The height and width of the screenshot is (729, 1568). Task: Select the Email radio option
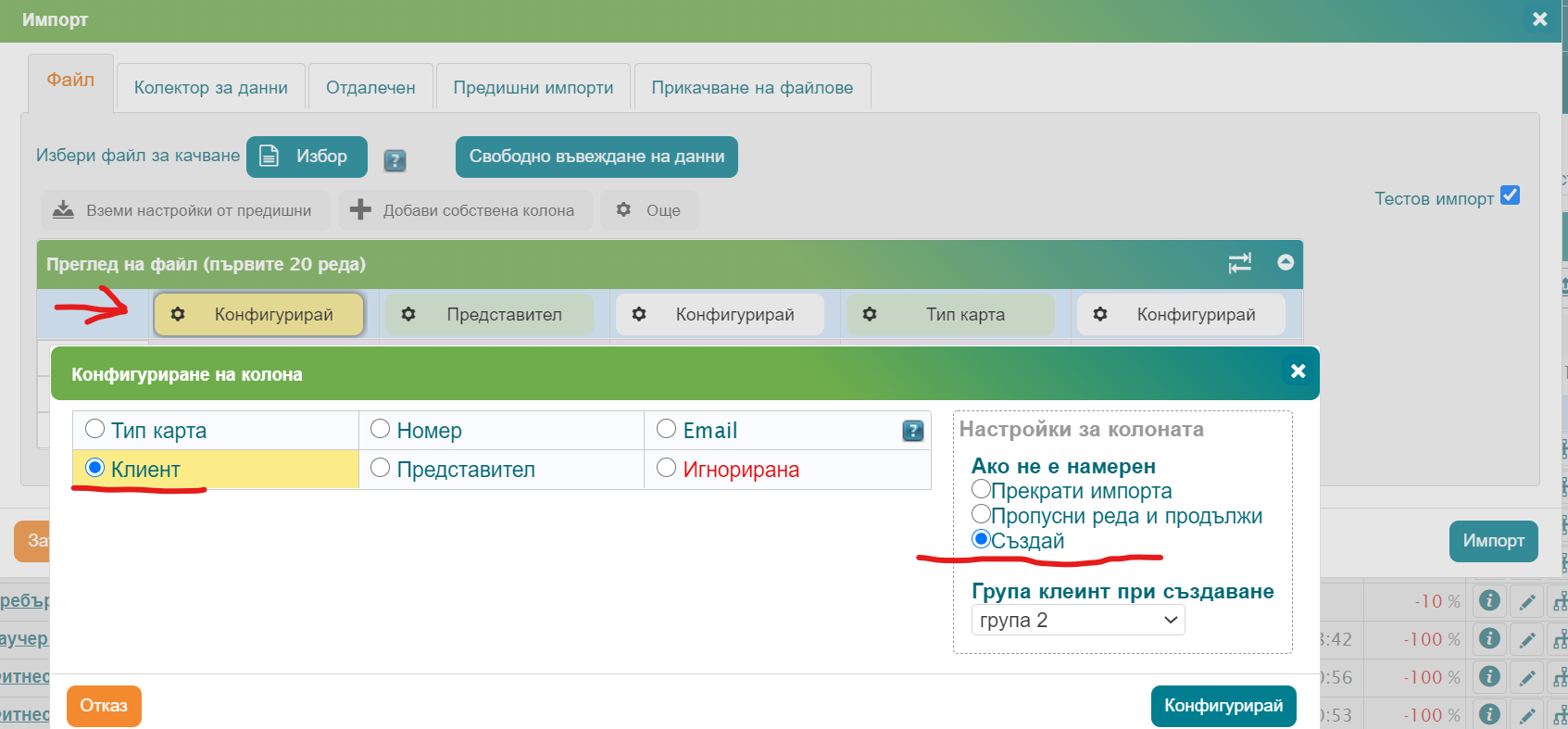pos(666,429)
